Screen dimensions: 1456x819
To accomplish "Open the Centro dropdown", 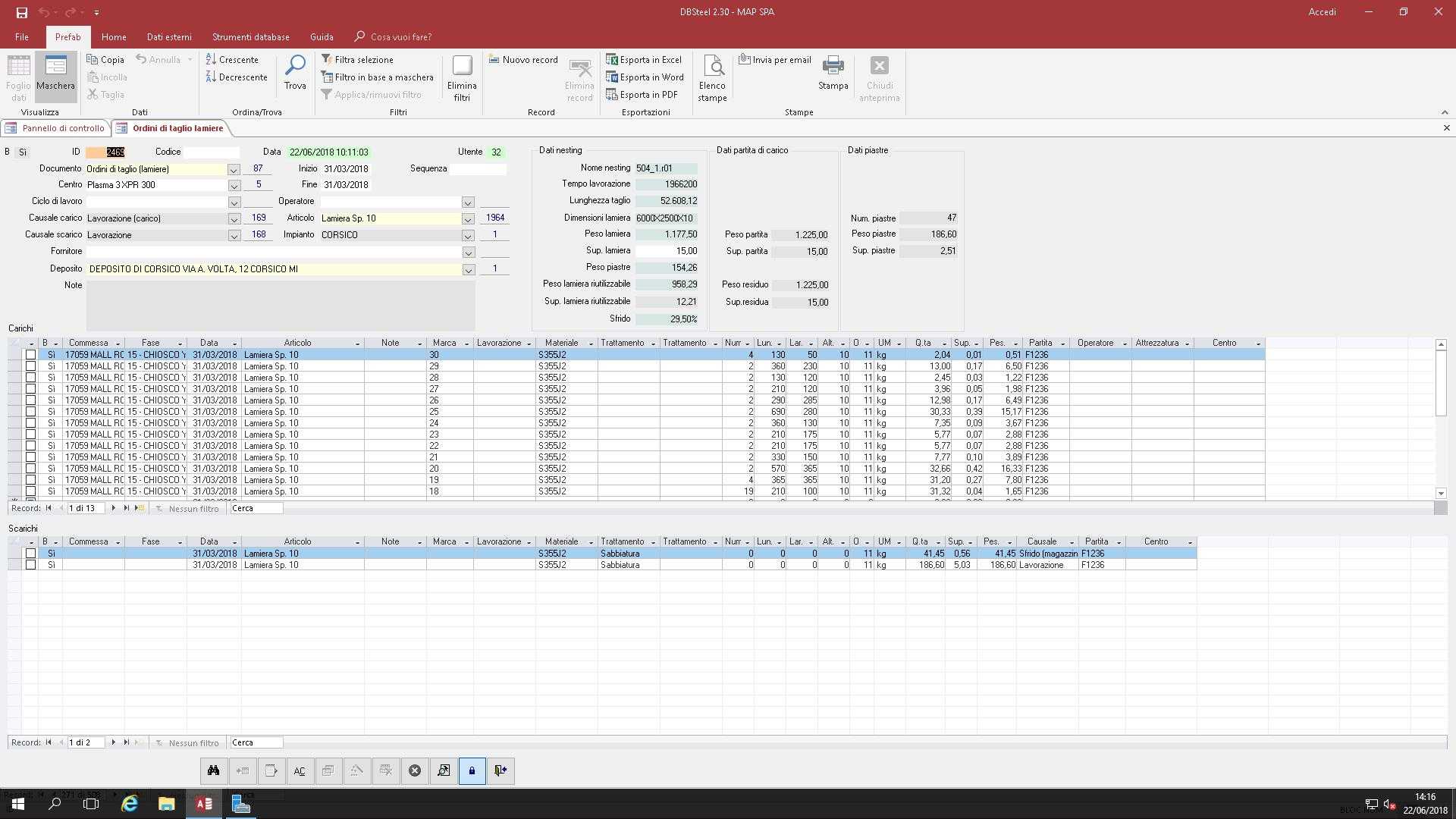I will 234,185.
